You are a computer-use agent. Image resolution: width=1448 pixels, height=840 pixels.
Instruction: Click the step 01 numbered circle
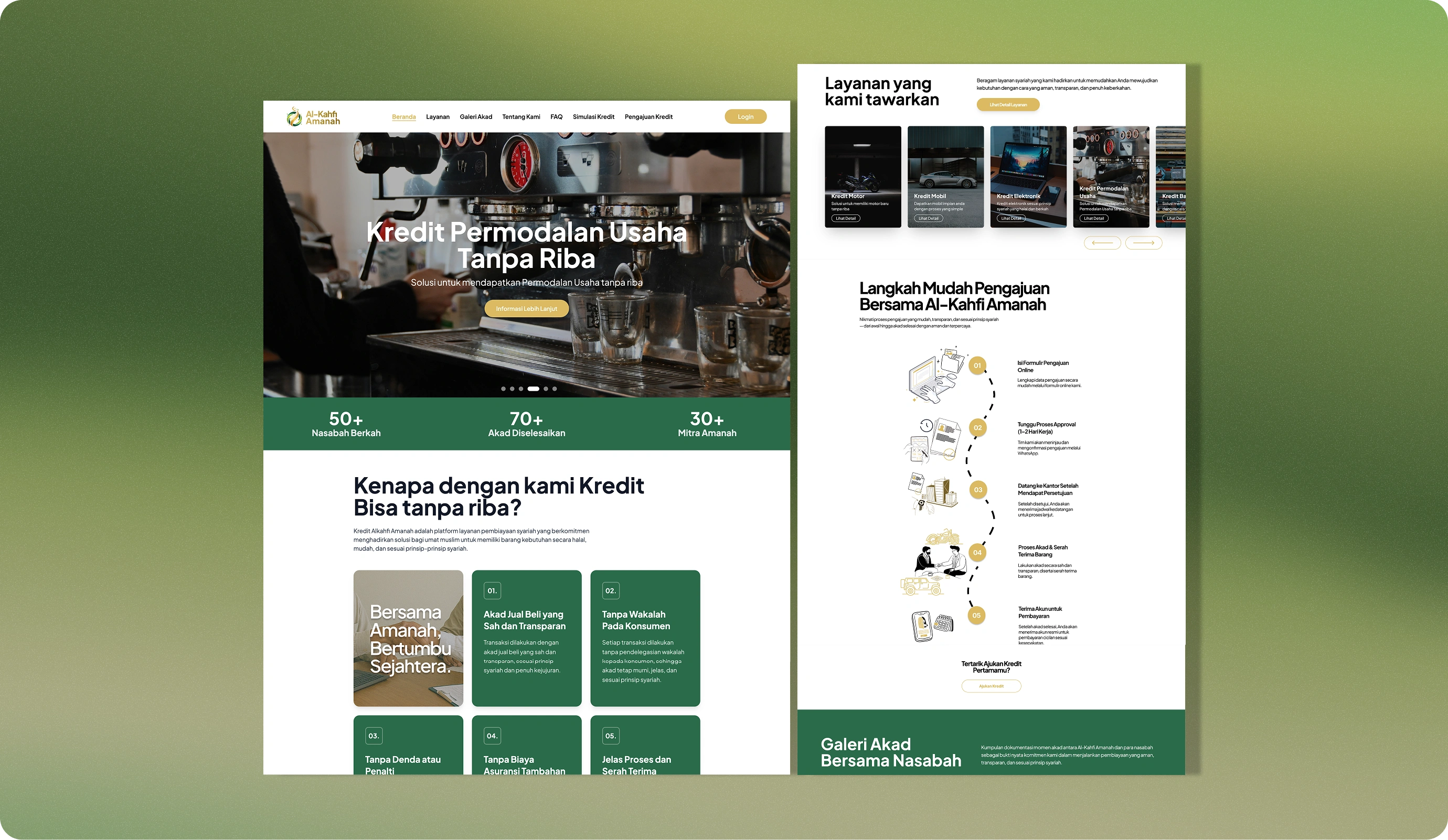pos(977,366)
